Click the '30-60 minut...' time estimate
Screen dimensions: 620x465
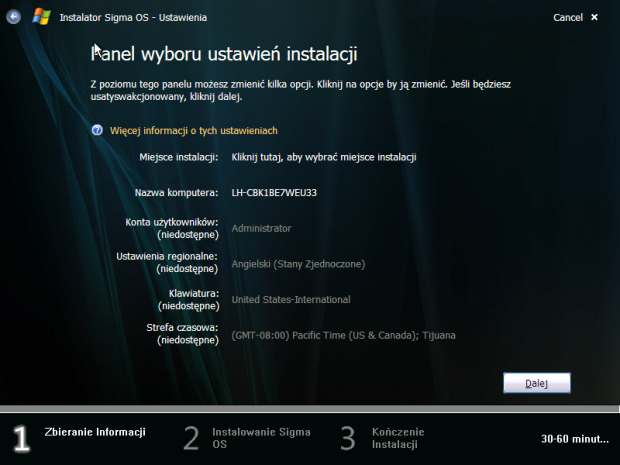[x=575, y=439]
